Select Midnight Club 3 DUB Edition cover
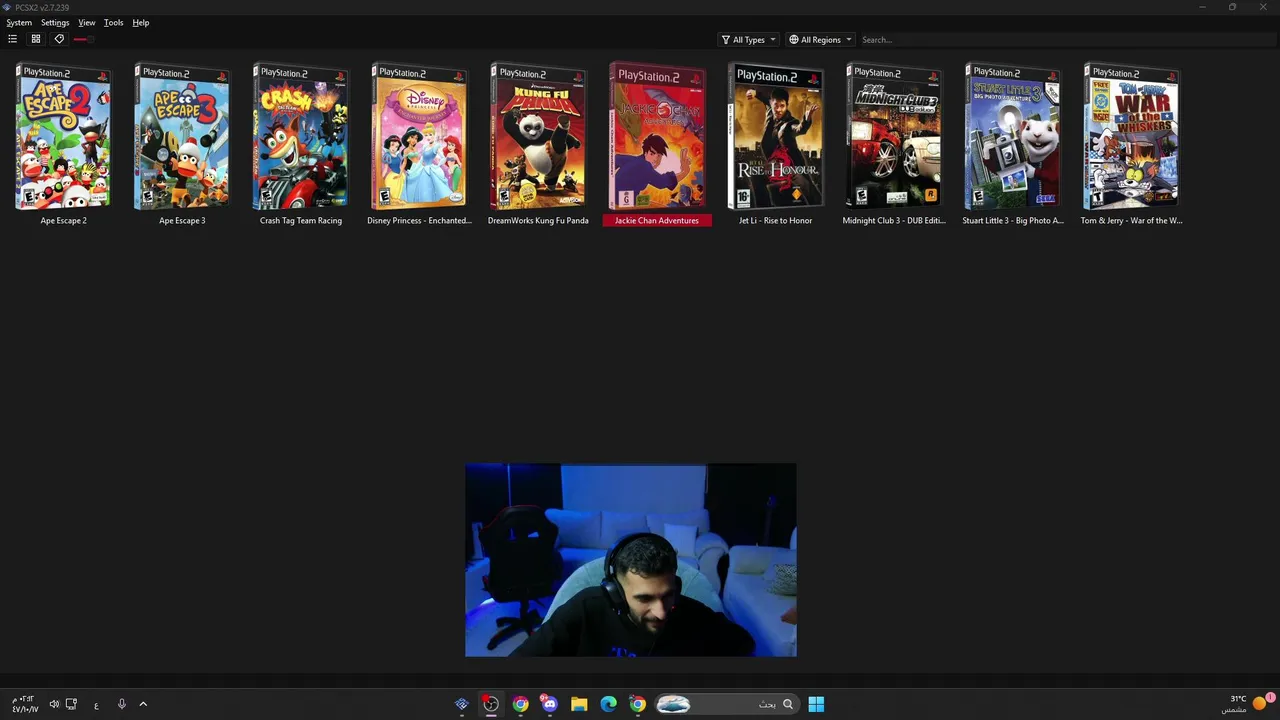Screen dimensions: 1280x720 (x=894, y=137)
